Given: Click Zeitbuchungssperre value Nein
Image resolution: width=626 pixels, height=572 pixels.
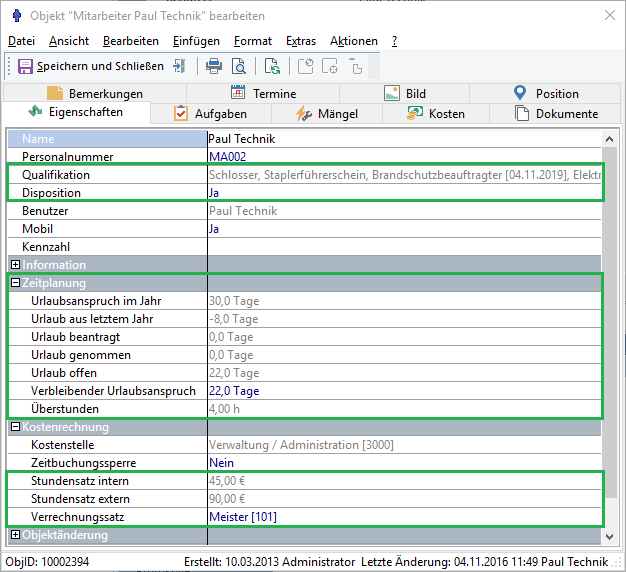Looking at the screenshot, I should click(x=404, y=463).
